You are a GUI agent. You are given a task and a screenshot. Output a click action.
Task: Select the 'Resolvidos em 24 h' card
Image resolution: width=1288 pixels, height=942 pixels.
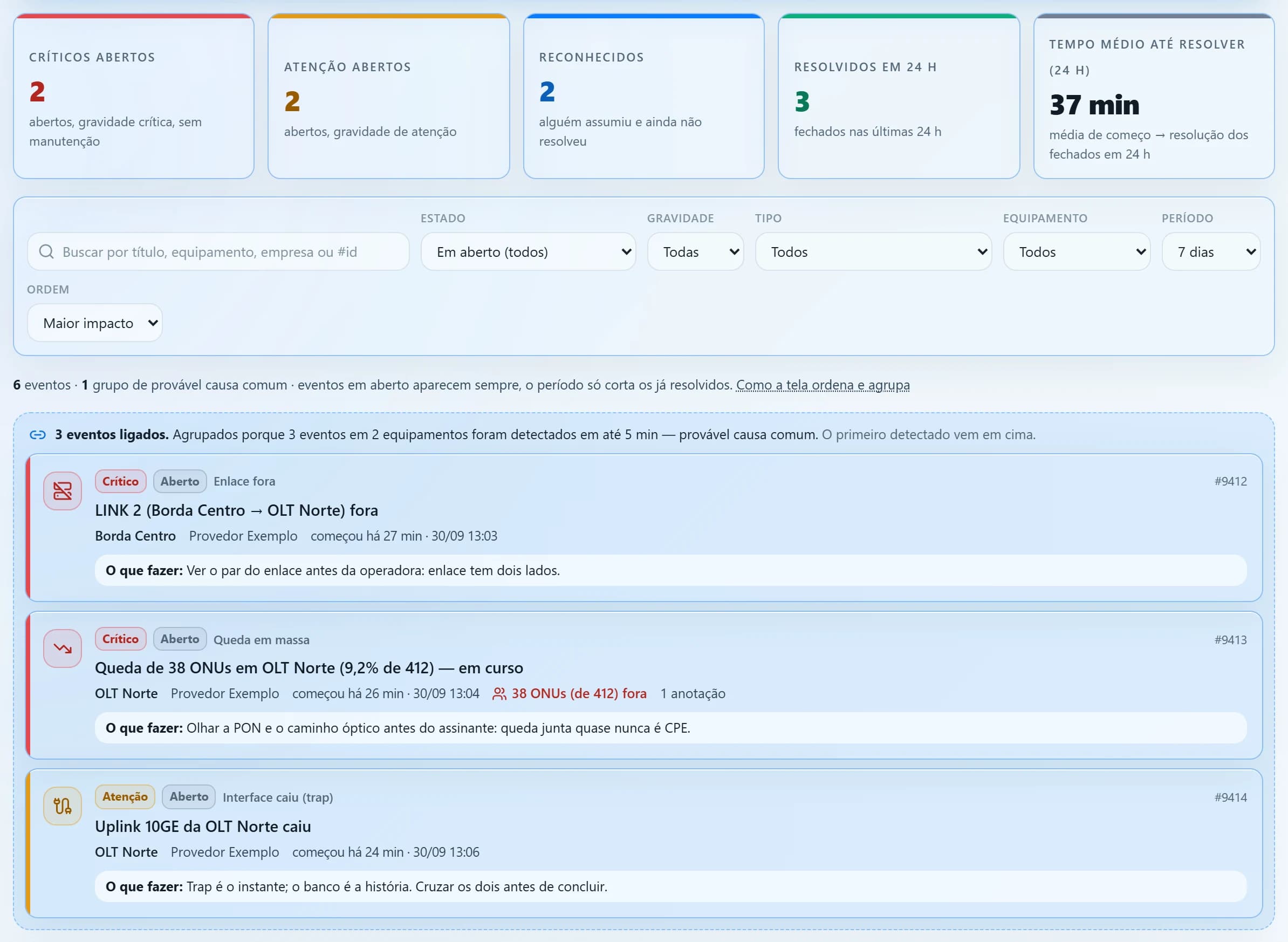pos(899,97)
